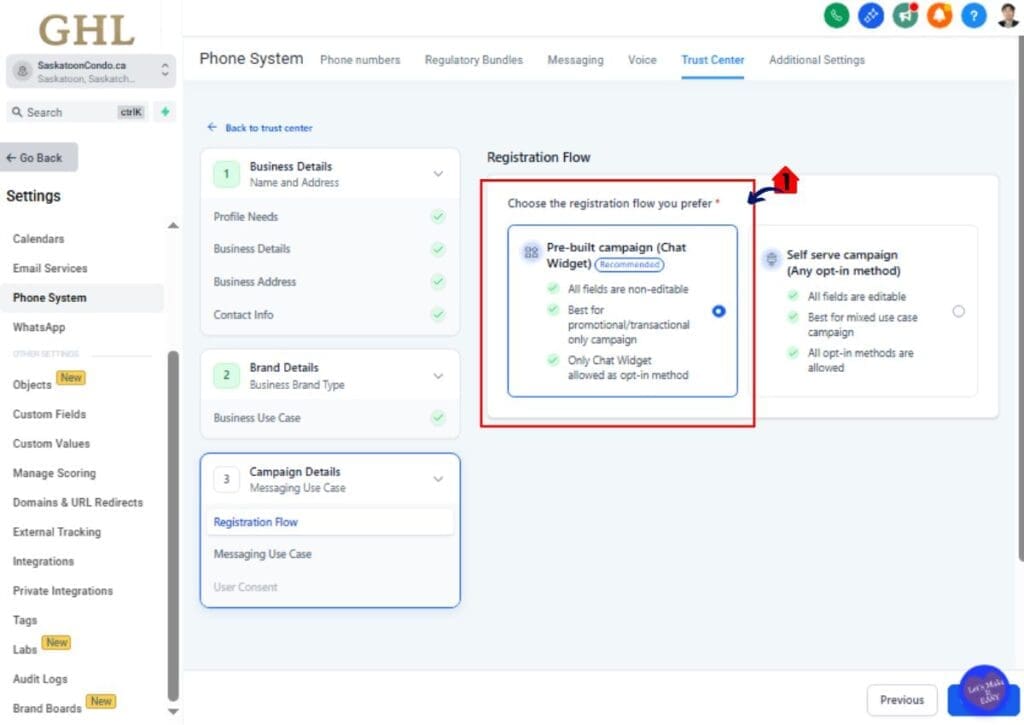Open the announcements megaphone icon
The width and height of the screenshot is (1024, 725).
[x=905, y=16]
